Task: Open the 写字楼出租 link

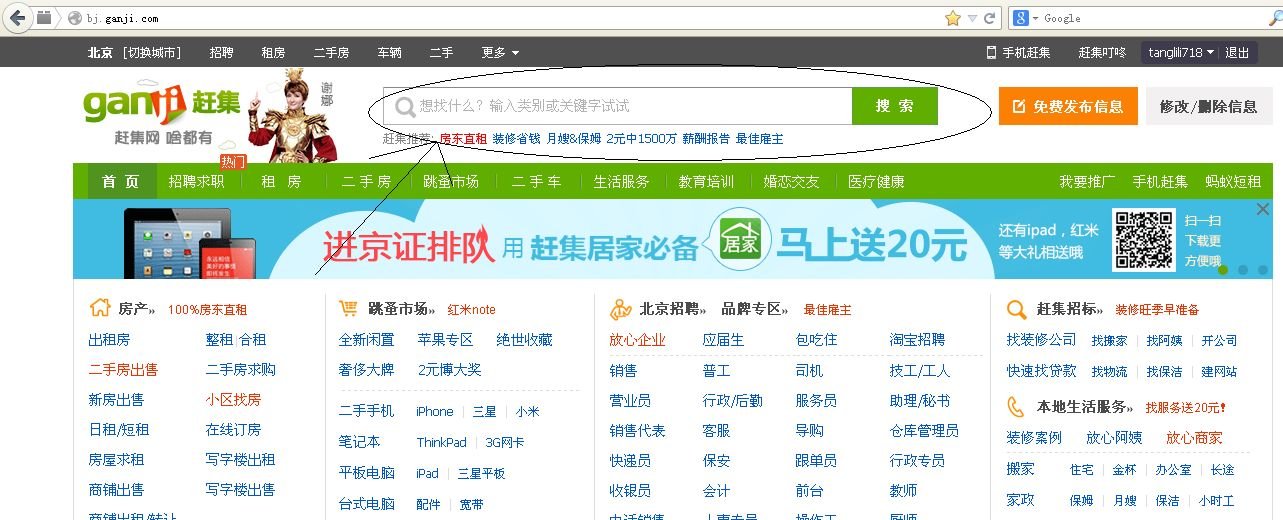Action: click(240, 460)
